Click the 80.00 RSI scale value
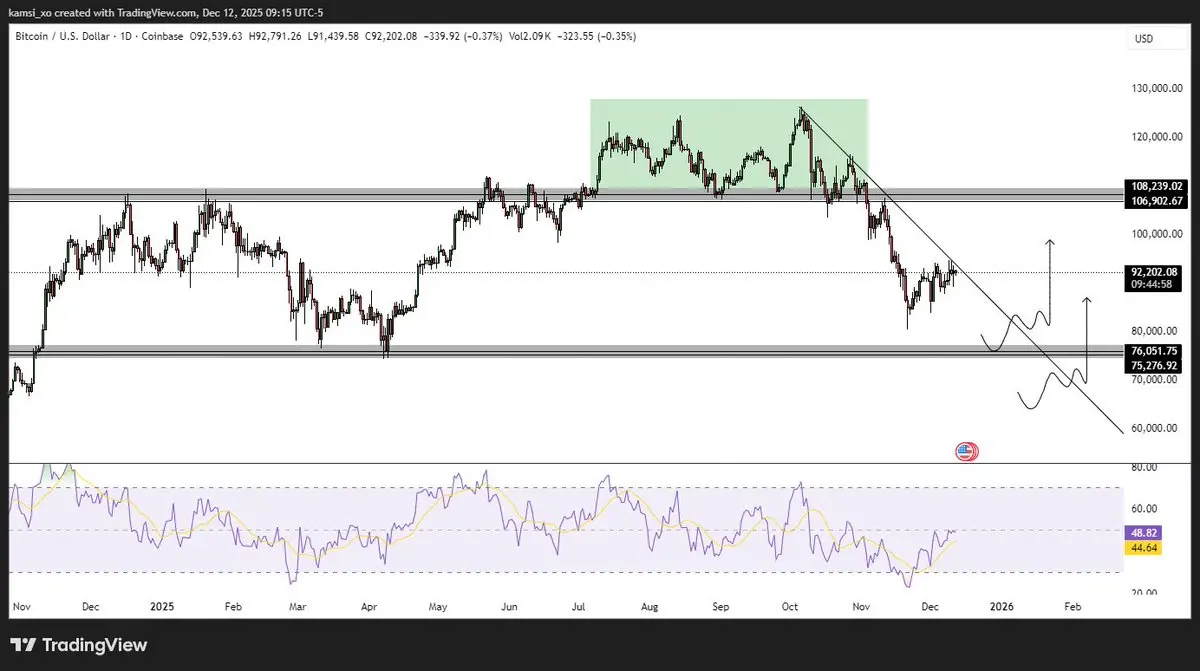The width and height of the screenshot is (1200, 671). [x=1146, y=467]
